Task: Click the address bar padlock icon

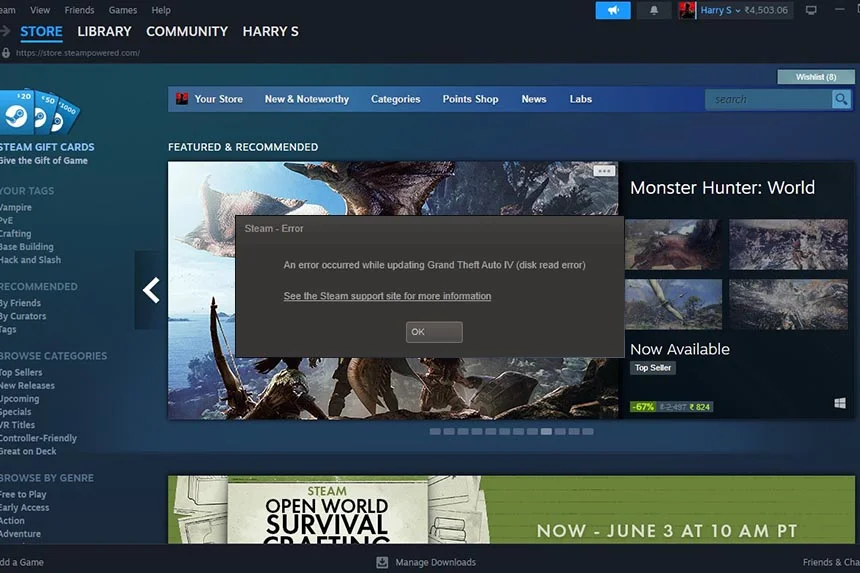Action: coord(6,53)
